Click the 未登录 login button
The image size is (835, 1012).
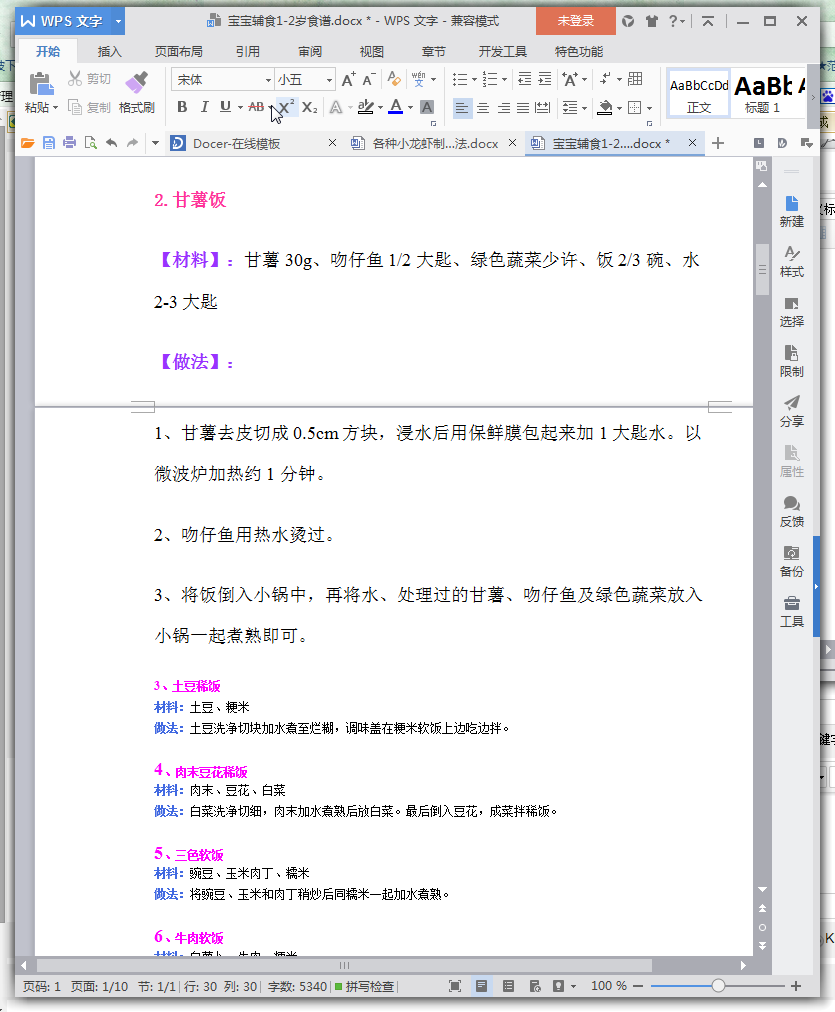coord(576,21)
